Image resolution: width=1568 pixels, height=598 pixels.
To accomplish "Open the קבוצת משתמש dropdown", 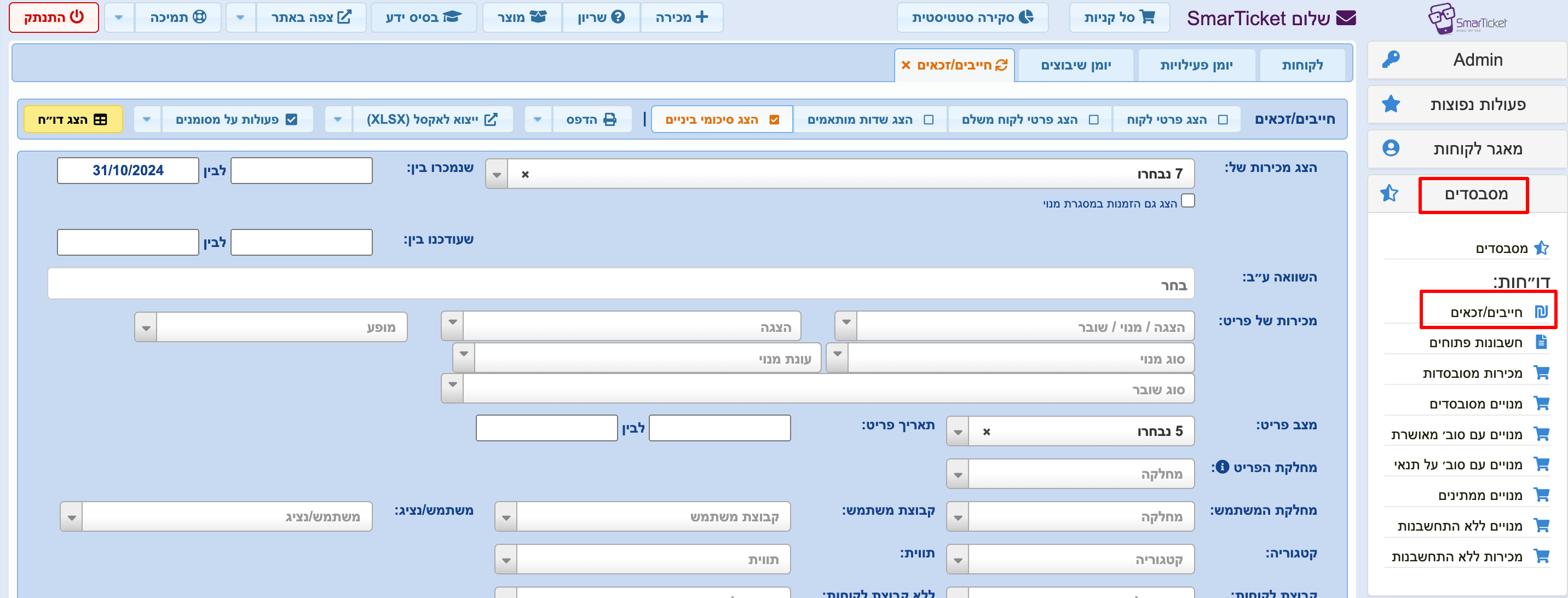I will [x=643, y=516].
